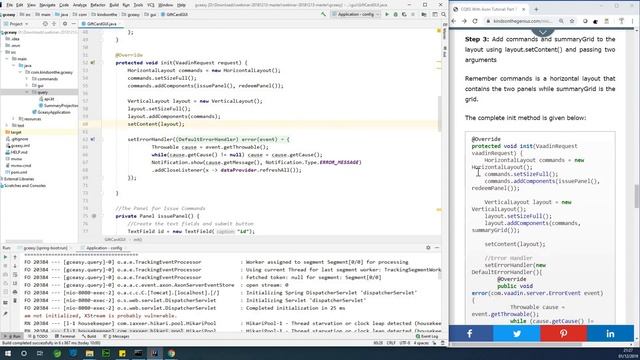Collapse the main folder in project tree

coord(7,59)
